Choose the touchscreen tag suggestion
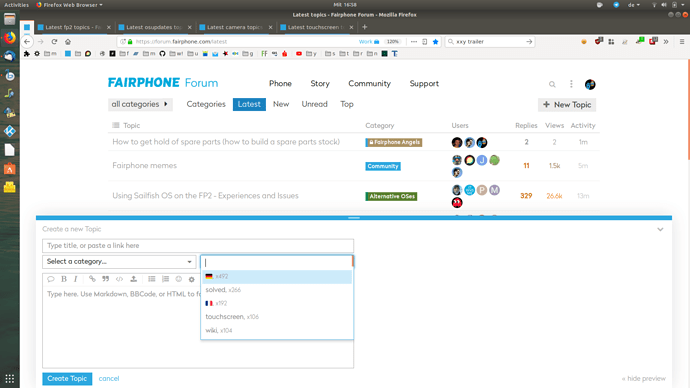This screenshot has height=388, width=690. [x=277, y=317]
